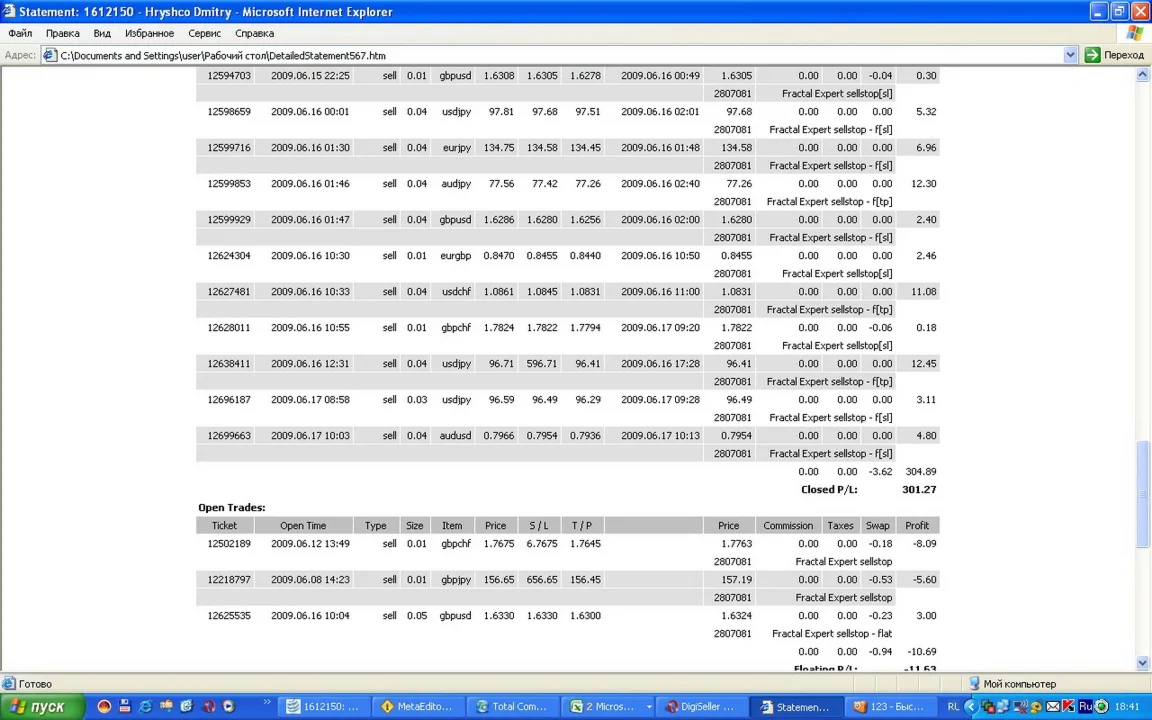This screenshot has height=720, width=1152.
Task: Switch to DigiSeller taskbar window
Action: click(x=703, y=707)
